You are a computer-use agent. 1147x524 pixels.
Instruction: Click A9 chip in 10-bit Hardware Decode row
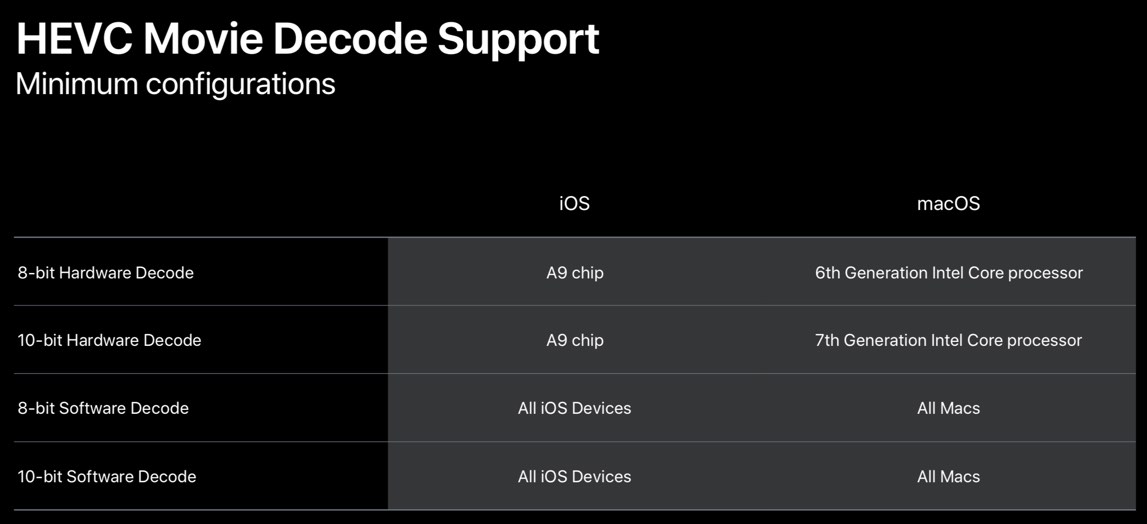click(x=575, y=341)
